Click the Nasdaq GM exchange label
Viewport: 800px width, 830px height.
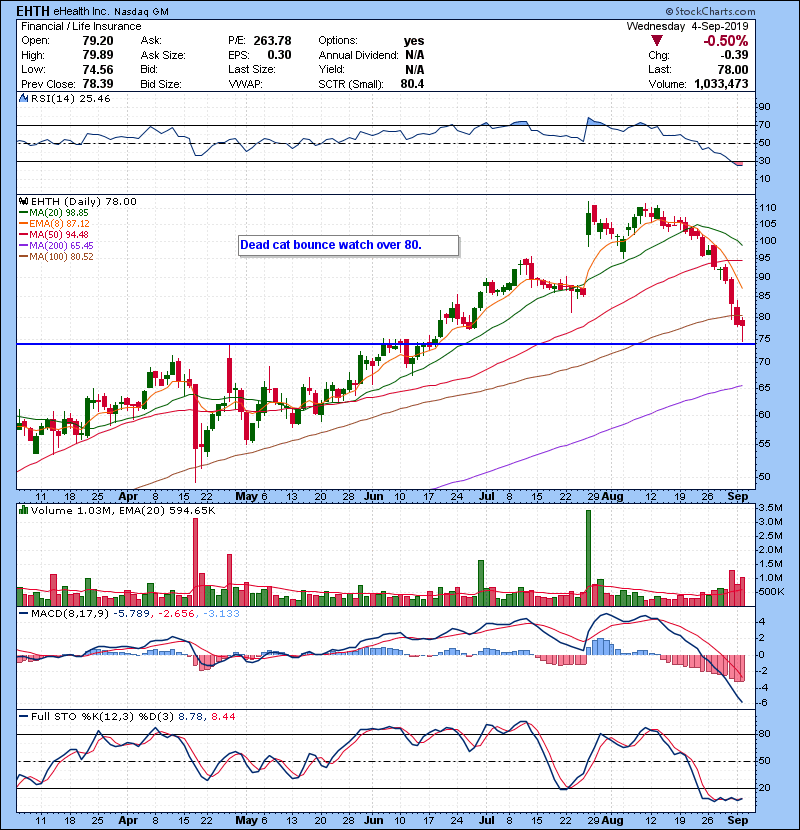[141, 12]
